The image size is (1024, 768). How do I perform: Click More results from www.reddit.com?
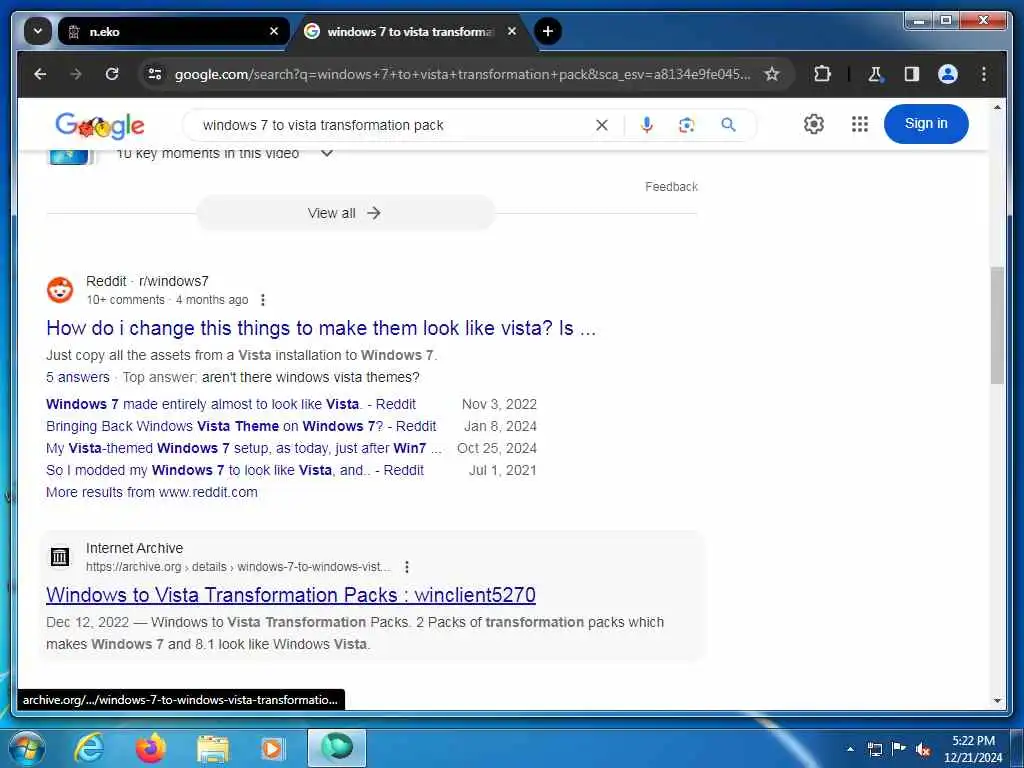click(152, 492)
